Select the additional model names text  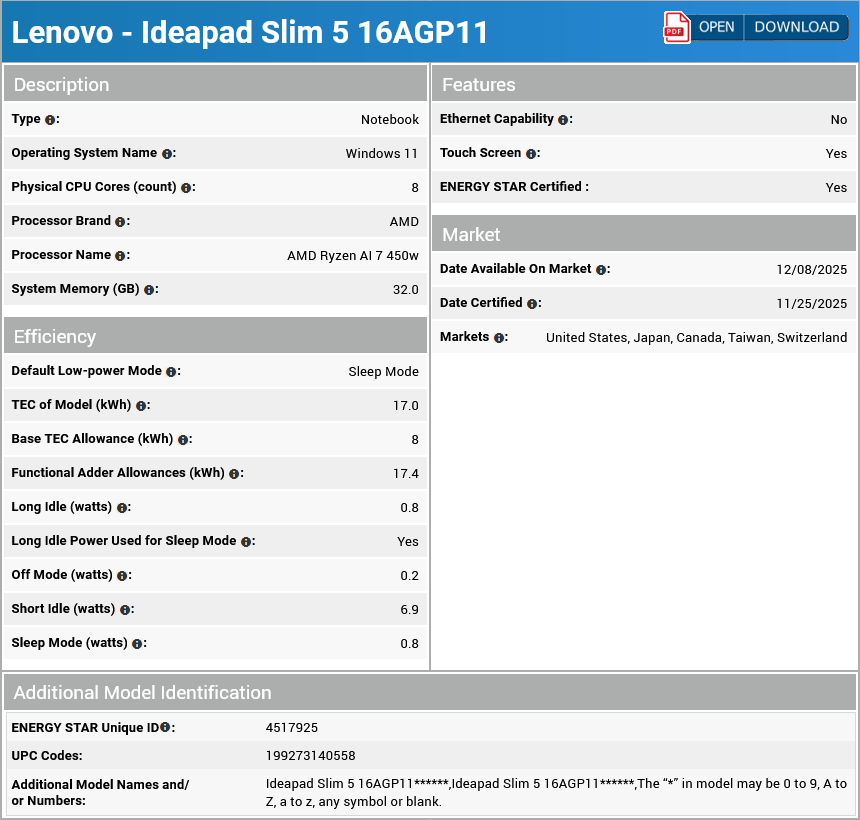tap(556, 793)
